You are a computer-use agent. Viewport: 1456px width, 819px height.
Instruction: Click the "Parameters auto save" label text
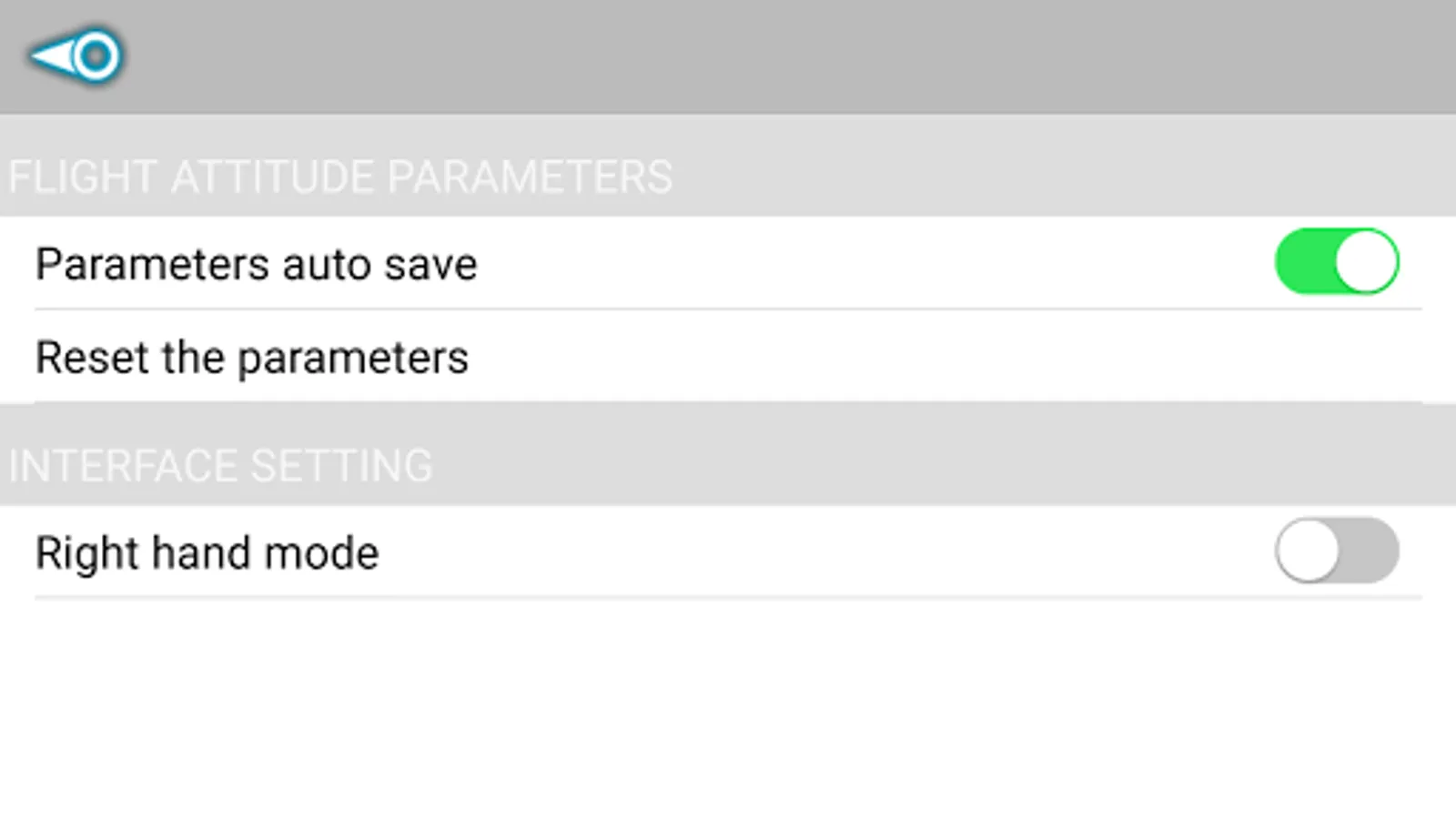pos(256,265)
